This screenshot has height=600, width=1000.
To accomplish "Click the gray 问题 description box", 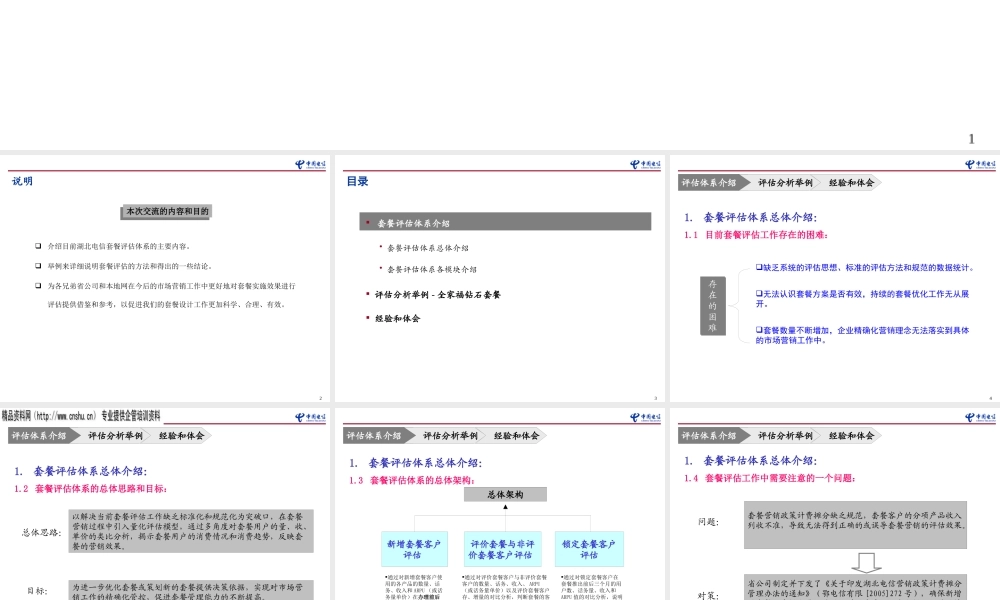I will [855, 525].
